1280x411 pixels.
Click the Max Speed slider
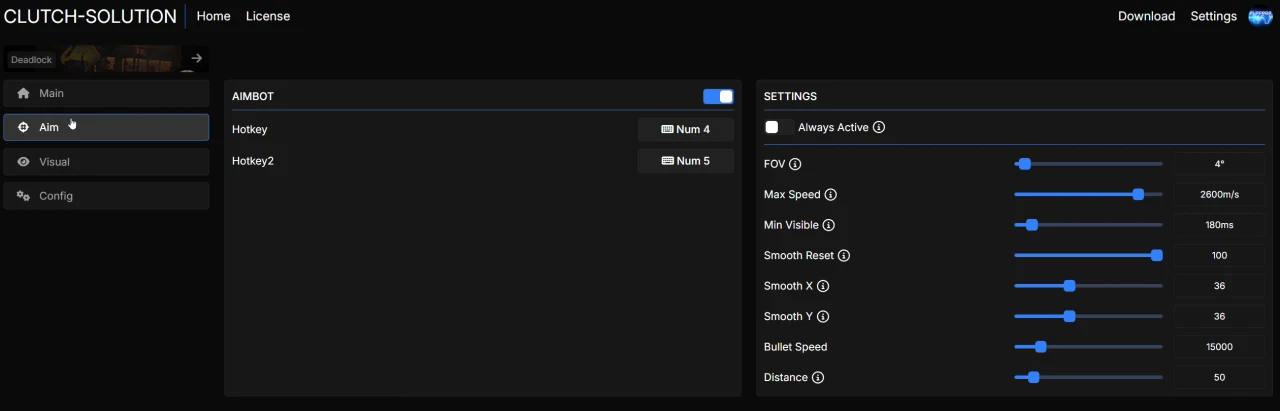(1088, 195)
